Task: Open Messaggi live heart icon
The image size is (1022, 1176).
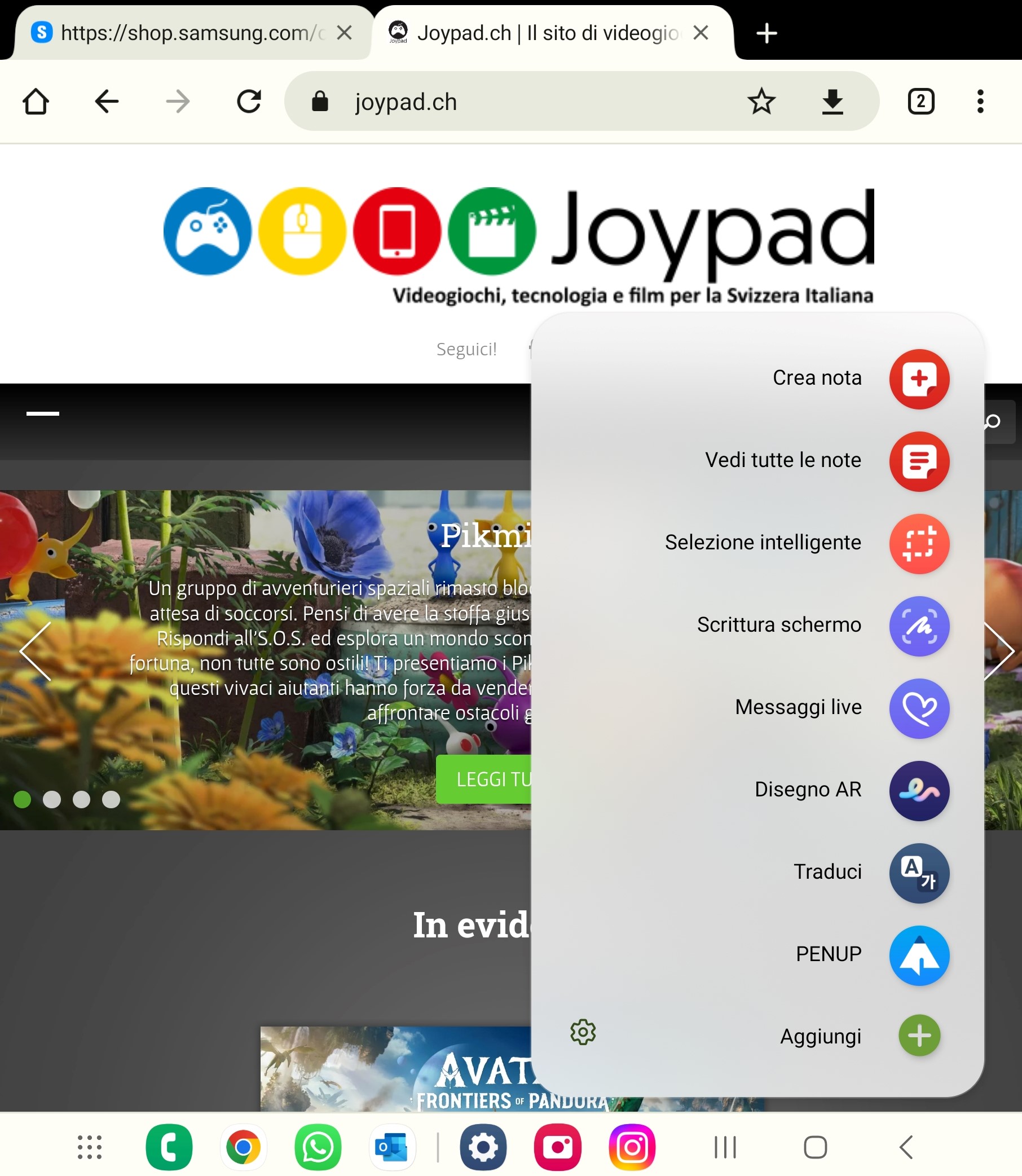Action: [919, 708]
